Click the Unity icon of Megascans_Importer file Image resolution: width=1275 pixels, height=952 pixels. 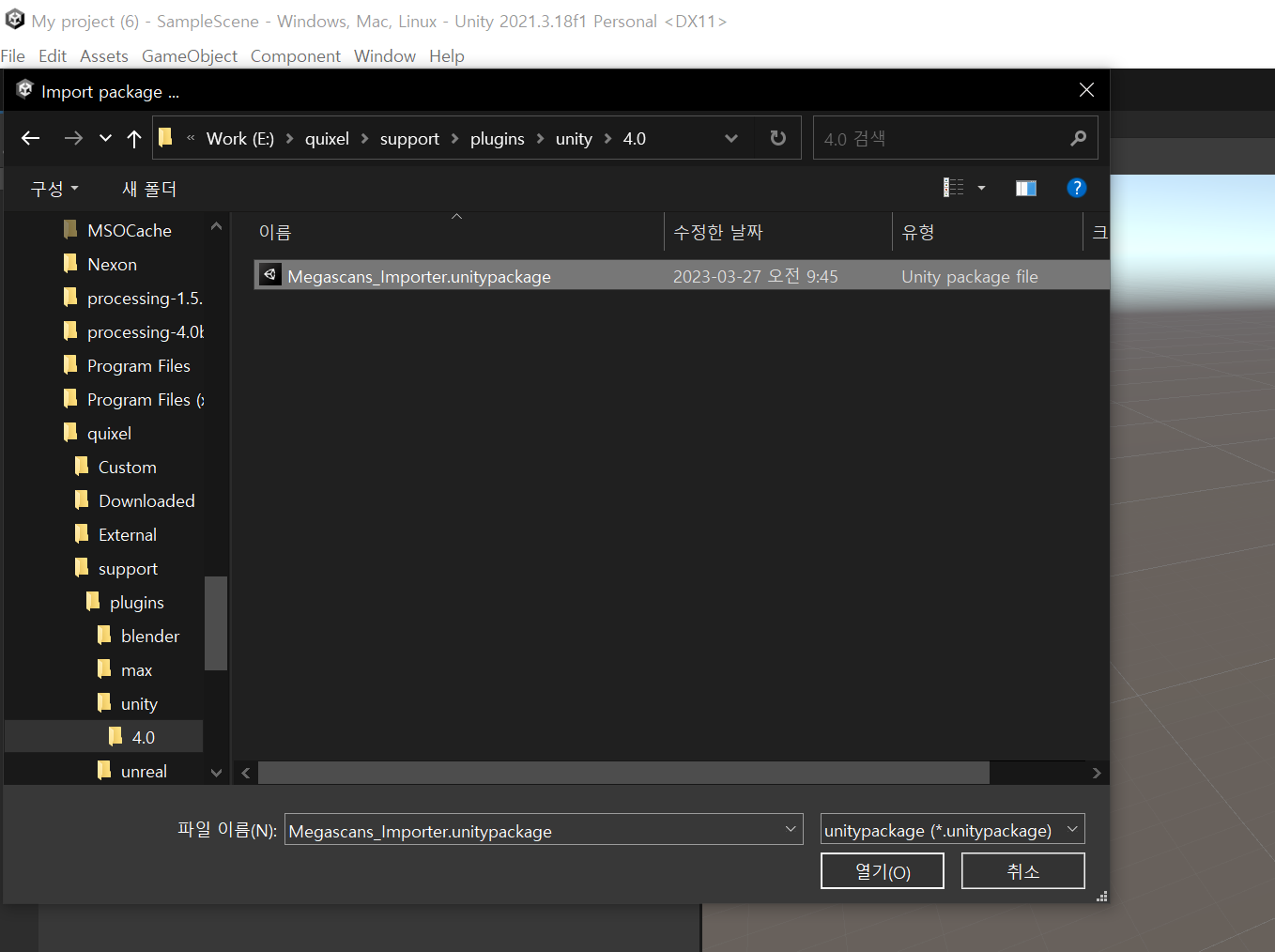(x=269, y=275)
